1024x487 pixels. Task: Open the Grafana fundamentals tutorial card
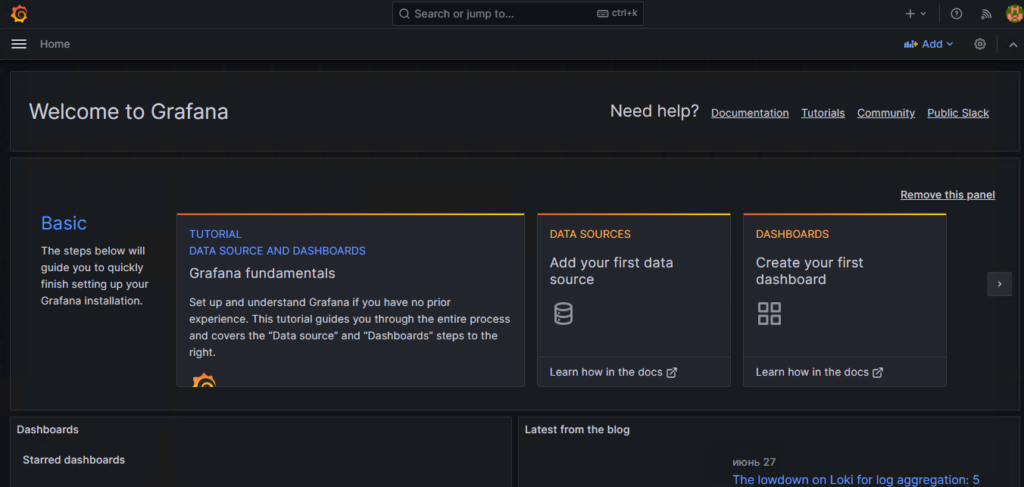click(350, 300)
